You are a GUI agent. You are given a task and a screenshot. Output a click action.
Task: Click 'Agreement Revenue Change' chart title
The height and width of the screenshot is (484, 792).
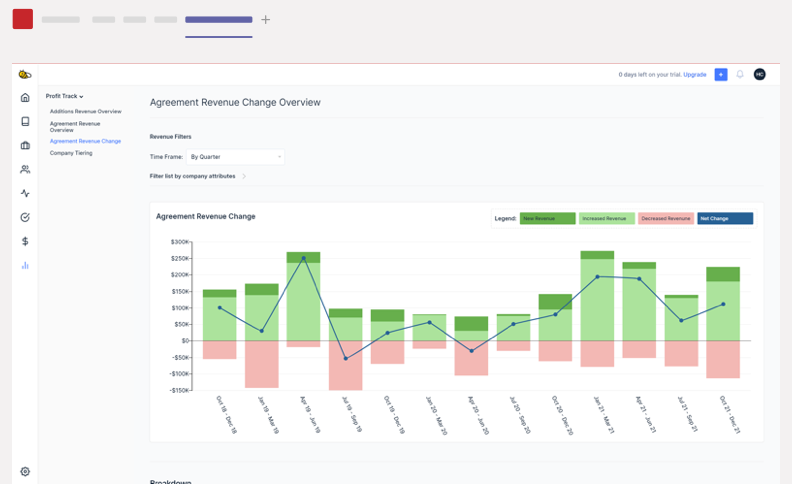coord(206,216)
